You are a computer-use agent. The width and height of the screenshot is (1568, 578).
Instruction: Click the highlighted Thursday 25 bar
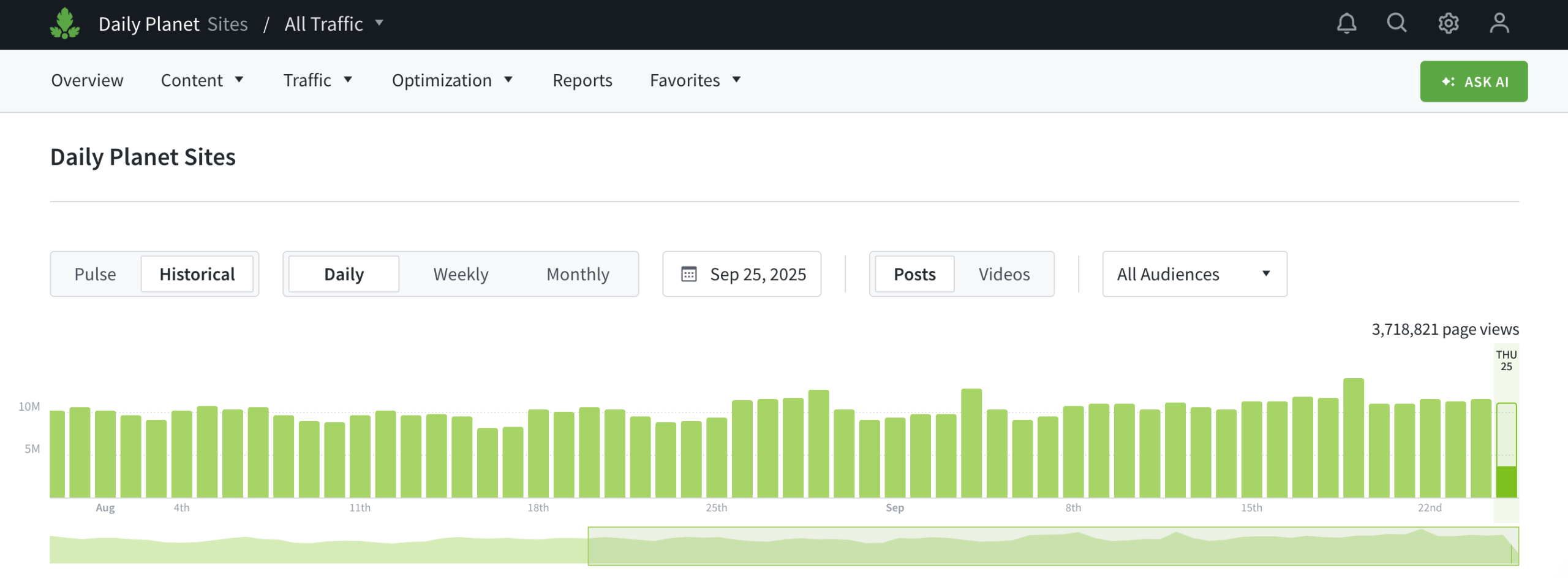1506,451
